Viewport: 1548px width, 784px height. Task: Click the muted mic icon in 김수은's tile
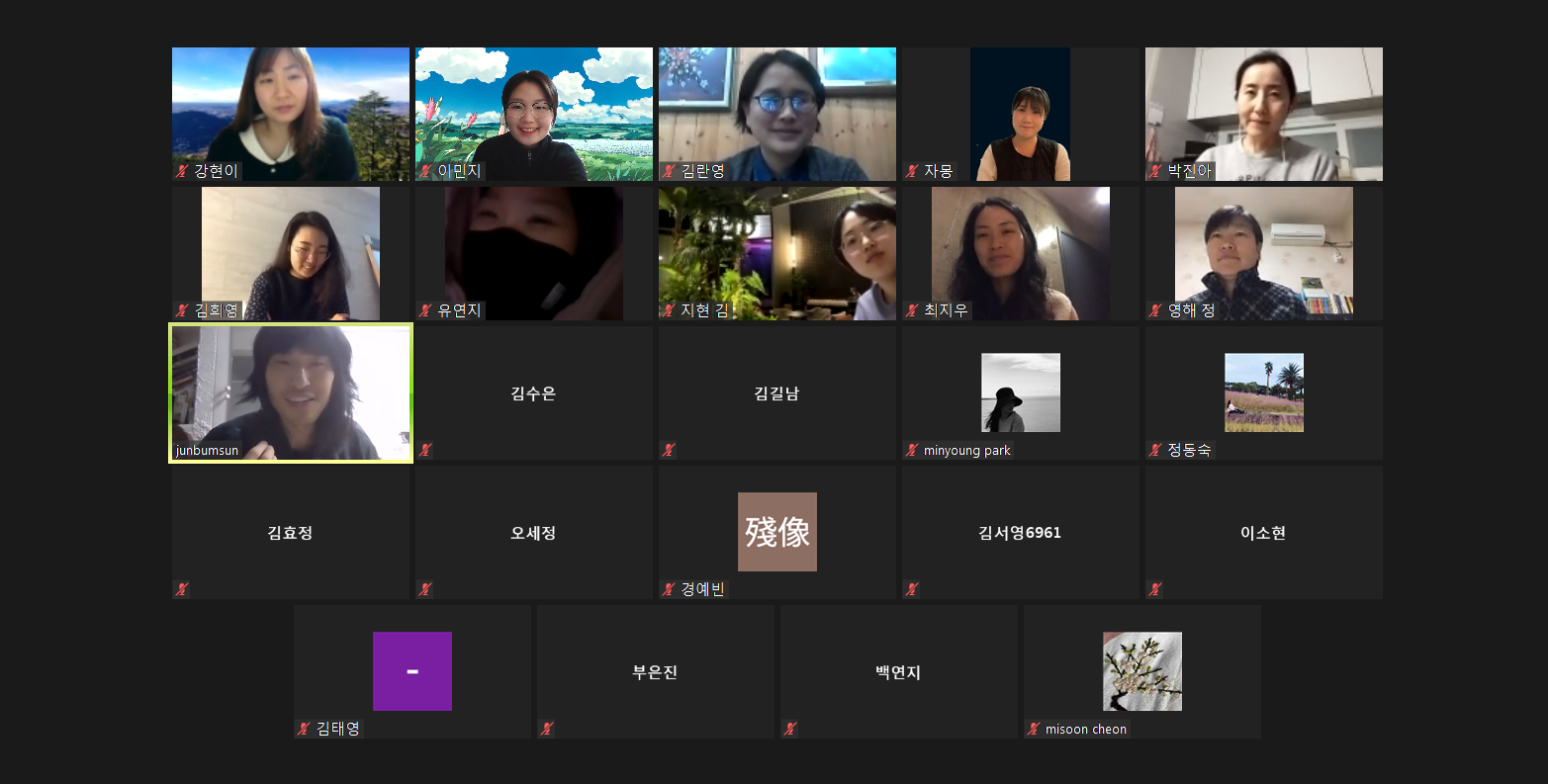pyautogui.click(x=425, y=450)
